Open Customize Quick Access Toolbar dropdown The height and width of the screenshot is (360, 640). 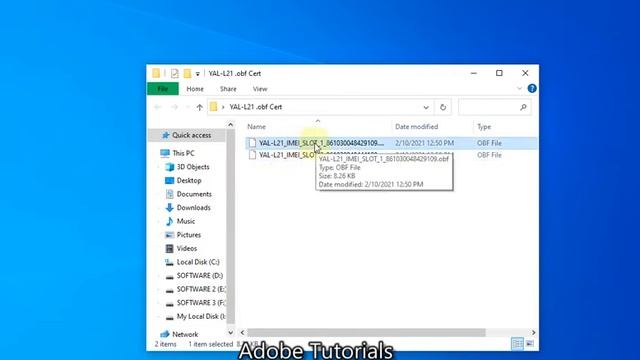click(x=198, y=74)
